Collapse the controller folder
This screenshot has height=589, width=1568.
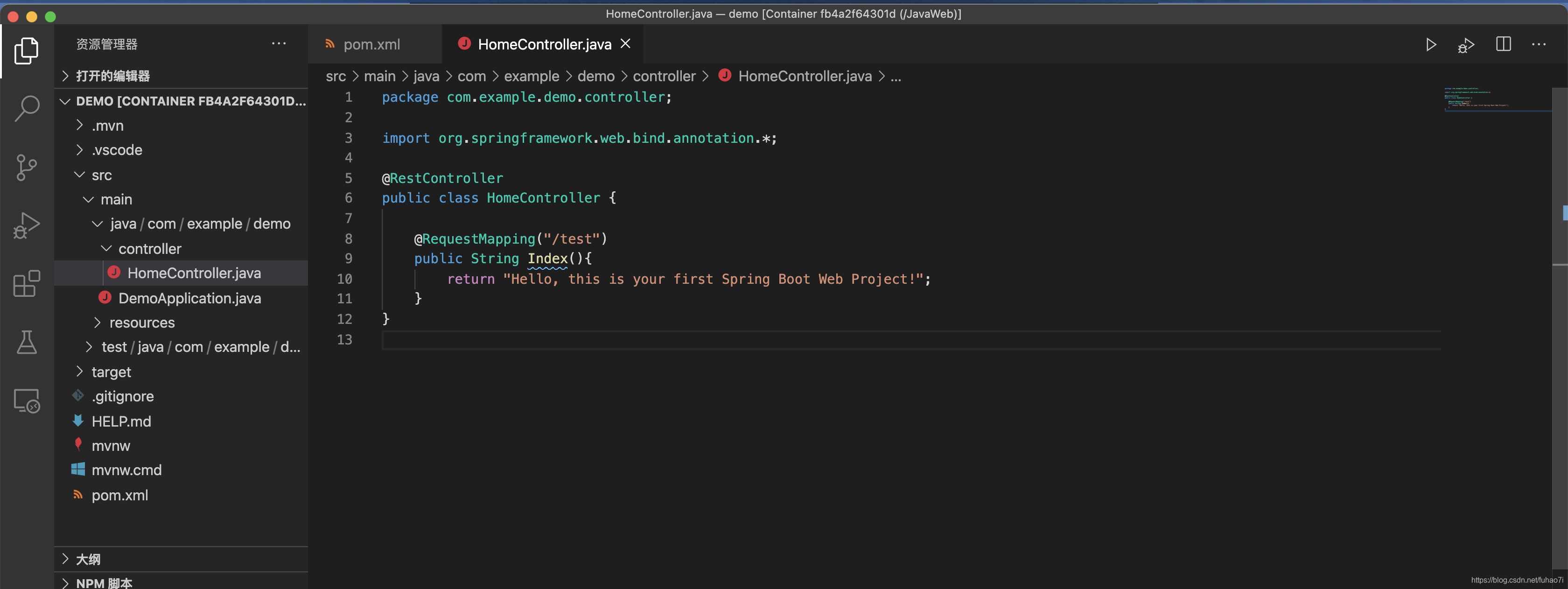[x=181, y=249]
